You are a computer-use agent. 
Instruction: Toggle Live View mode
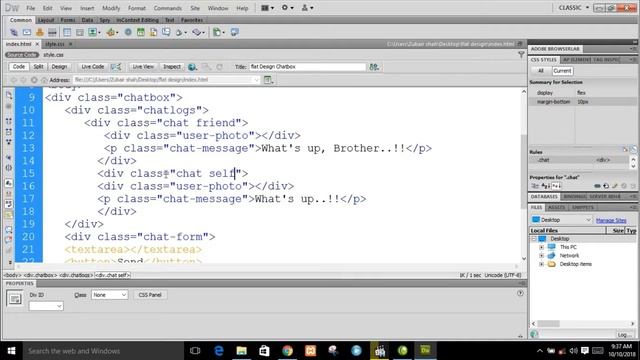(143, 67)
